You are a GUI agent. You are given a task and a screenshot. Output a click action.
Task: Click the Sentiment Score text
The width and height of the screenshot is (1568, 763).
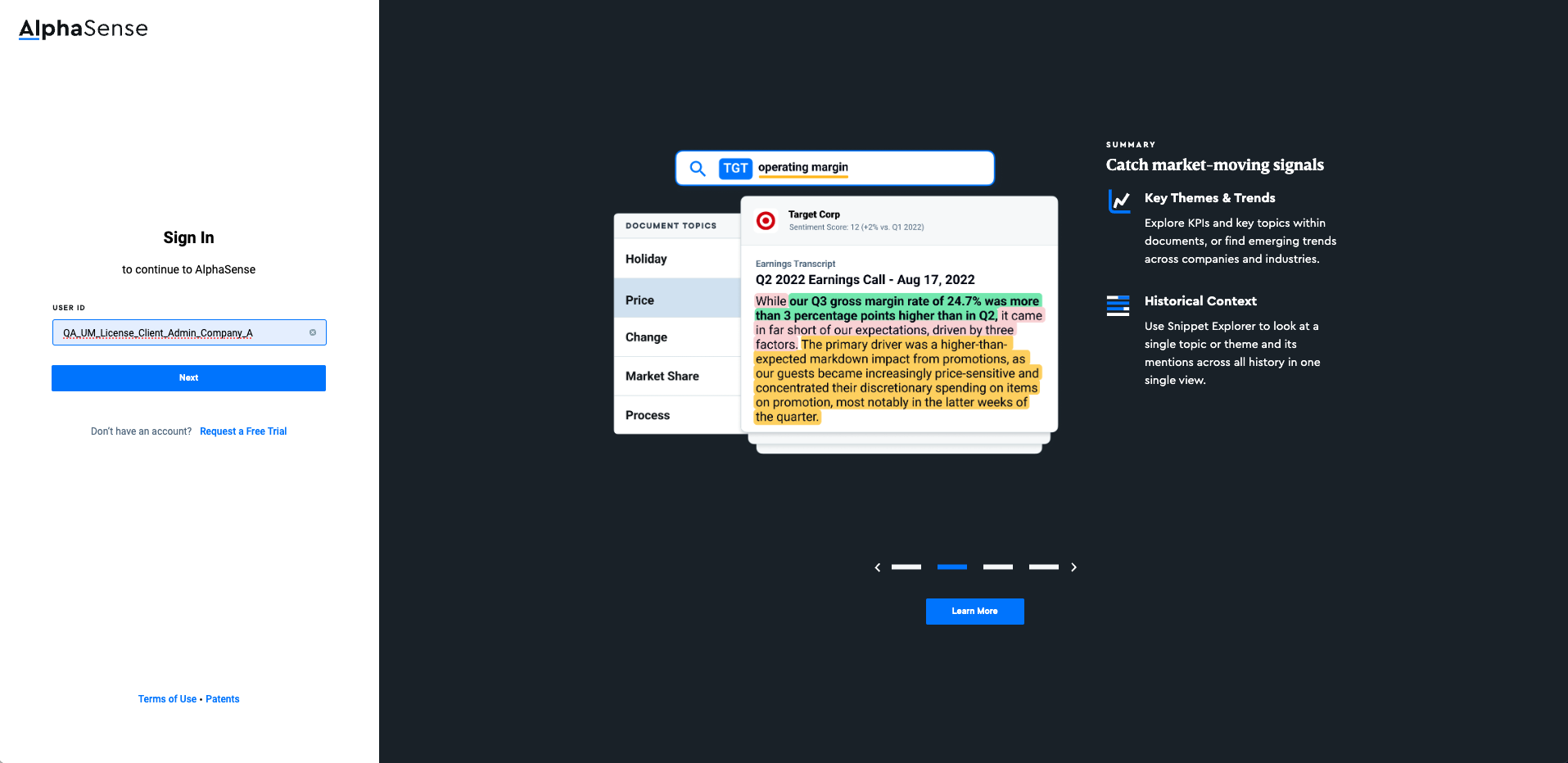pyautogui.click(x=856, y=228)
